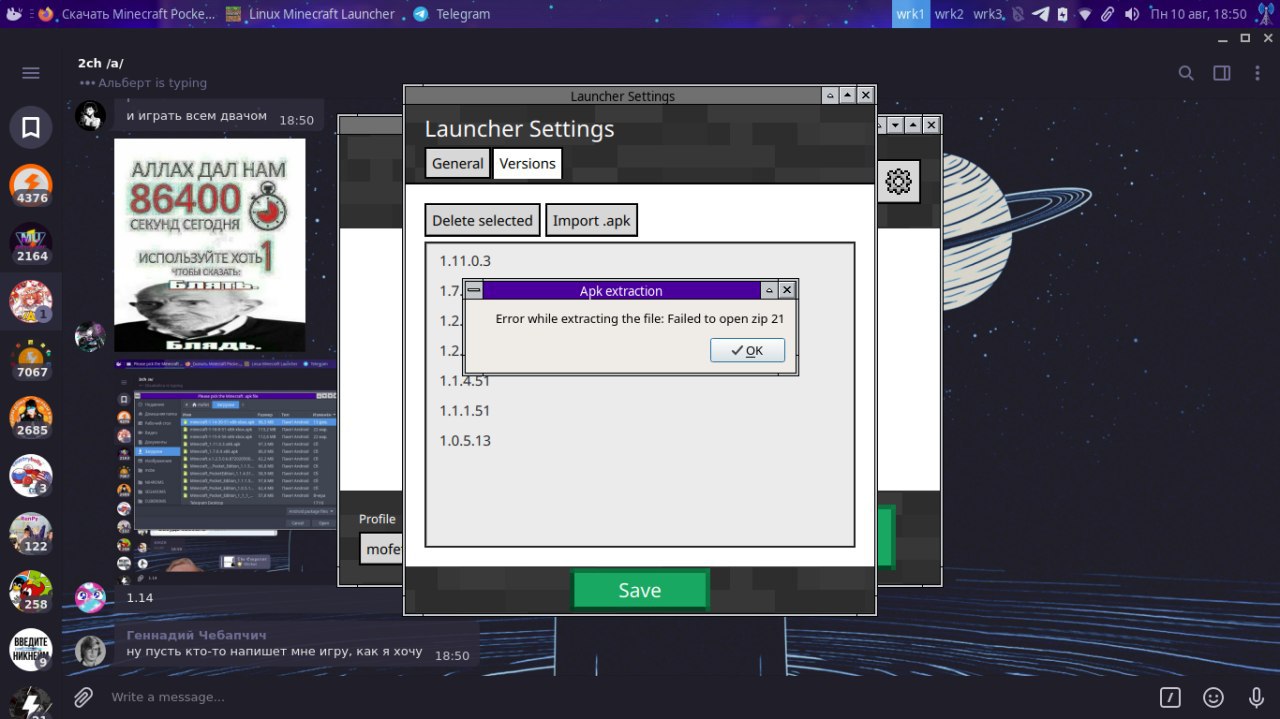The width and height of the screenshot is (1280, 719).
Task: Open the Telegram hamburger menu
Action: coord(30,73)
